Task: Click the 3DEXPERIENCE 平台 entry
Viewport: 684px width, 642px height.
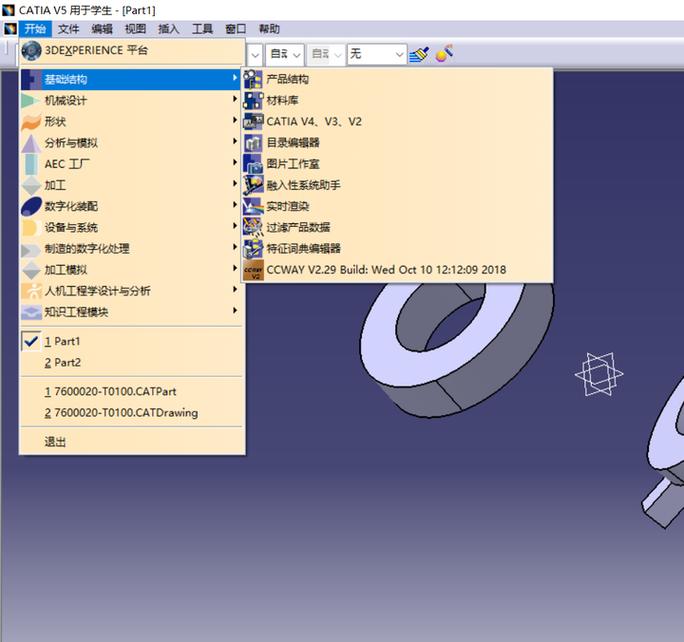Action: (x=96, y=50)
